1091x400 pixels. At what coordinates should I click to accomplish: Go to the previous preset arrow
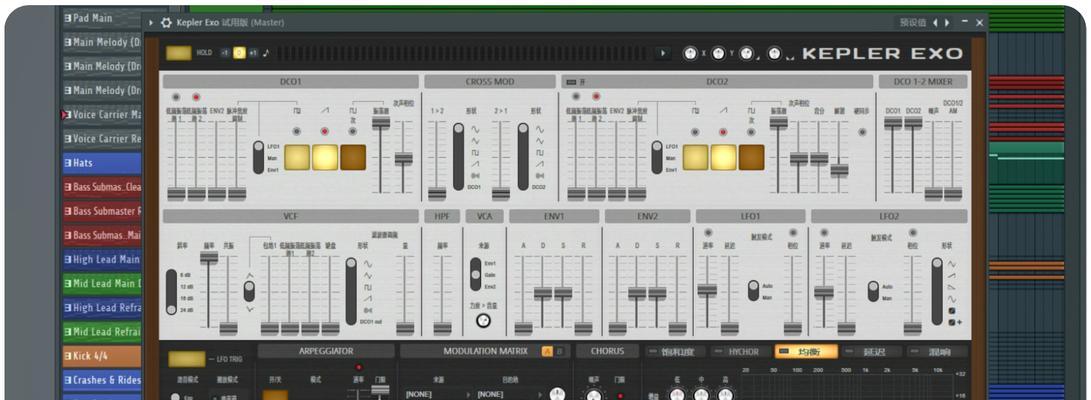pos(935,22)
